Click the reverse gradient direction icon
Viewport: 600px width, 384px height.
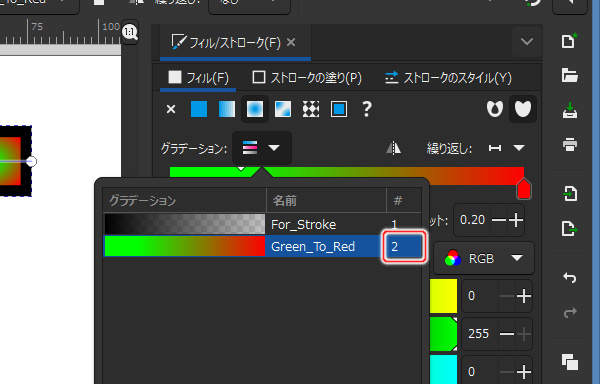[x=393, y=148]
